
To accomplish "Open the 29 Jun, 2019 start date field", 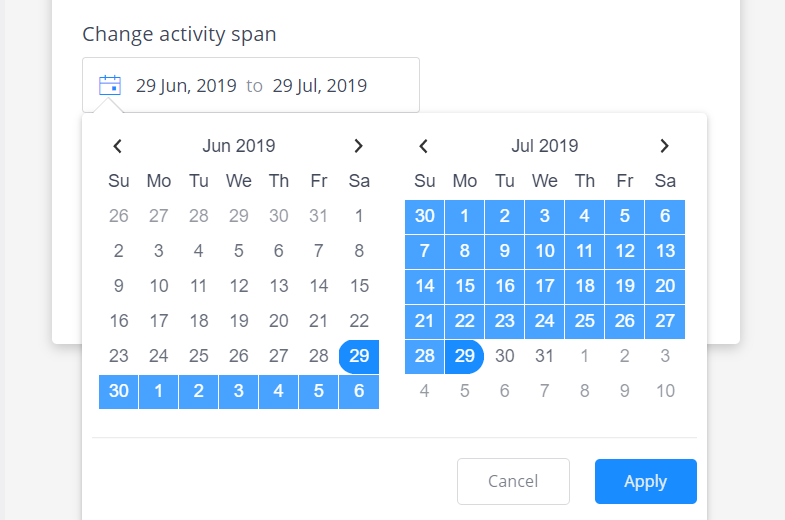I will (x=186, y=86).
